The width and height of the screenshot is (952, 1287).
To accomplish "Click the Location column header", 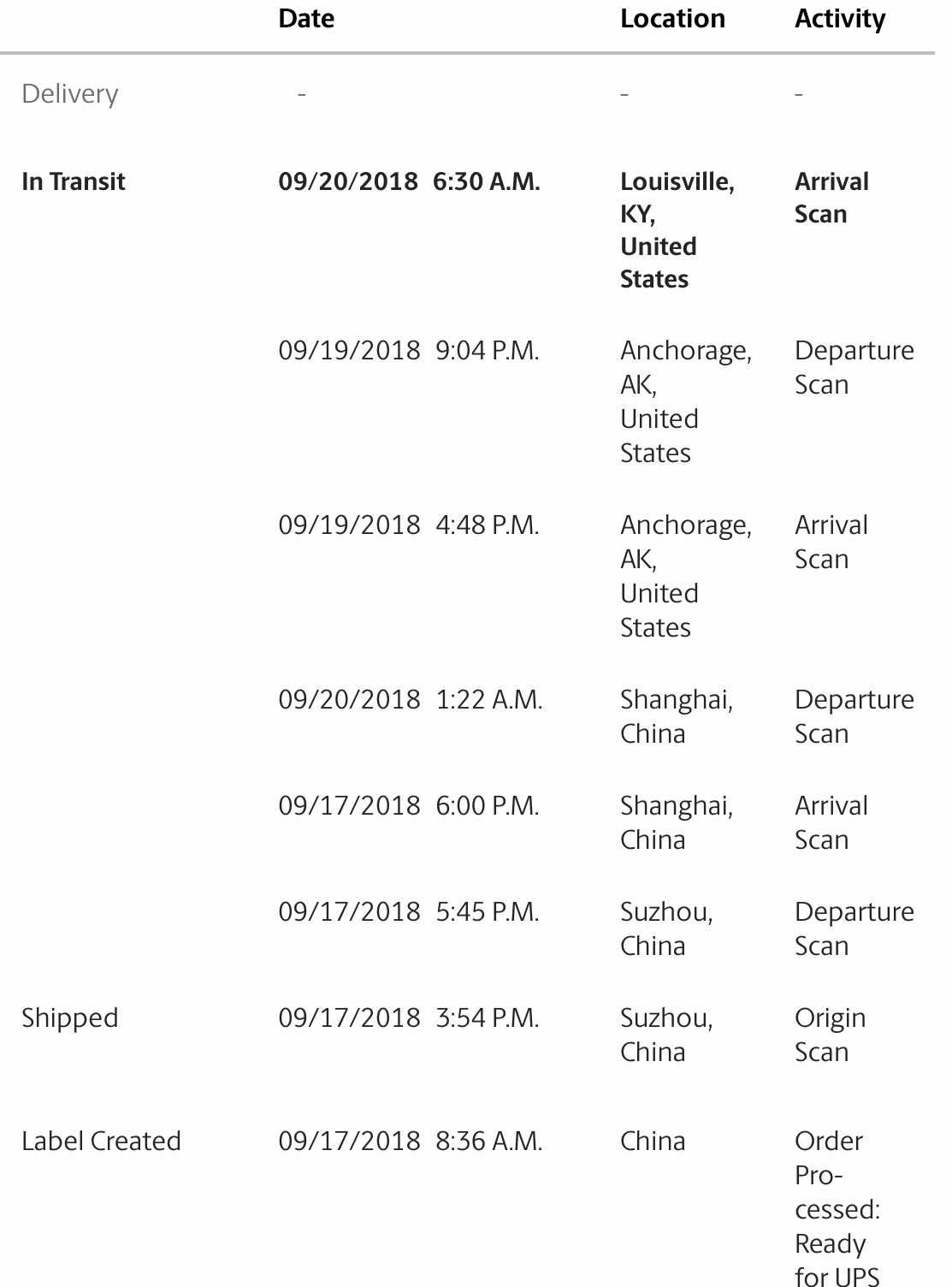I will coord(672,19).
